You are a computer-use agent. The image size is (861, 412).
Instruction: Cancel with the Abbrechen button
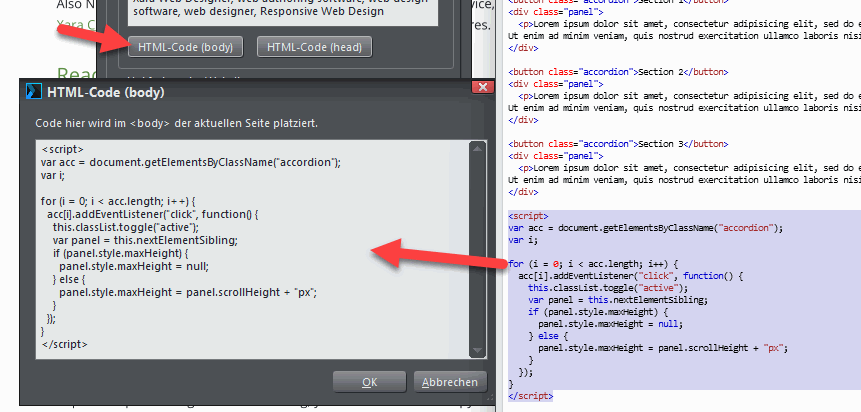(x=450, y=382)
